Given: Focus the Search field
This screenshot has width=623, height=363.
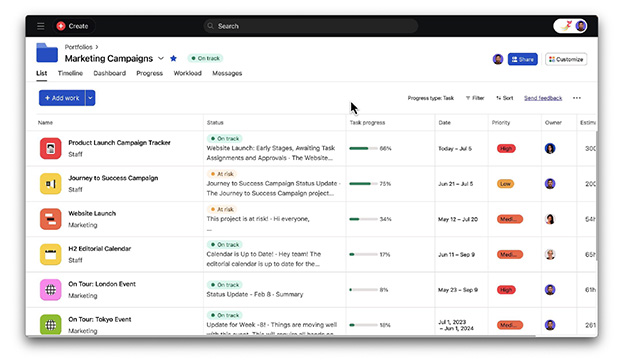Looking at the screenshot, I should [x=311, y=26].
